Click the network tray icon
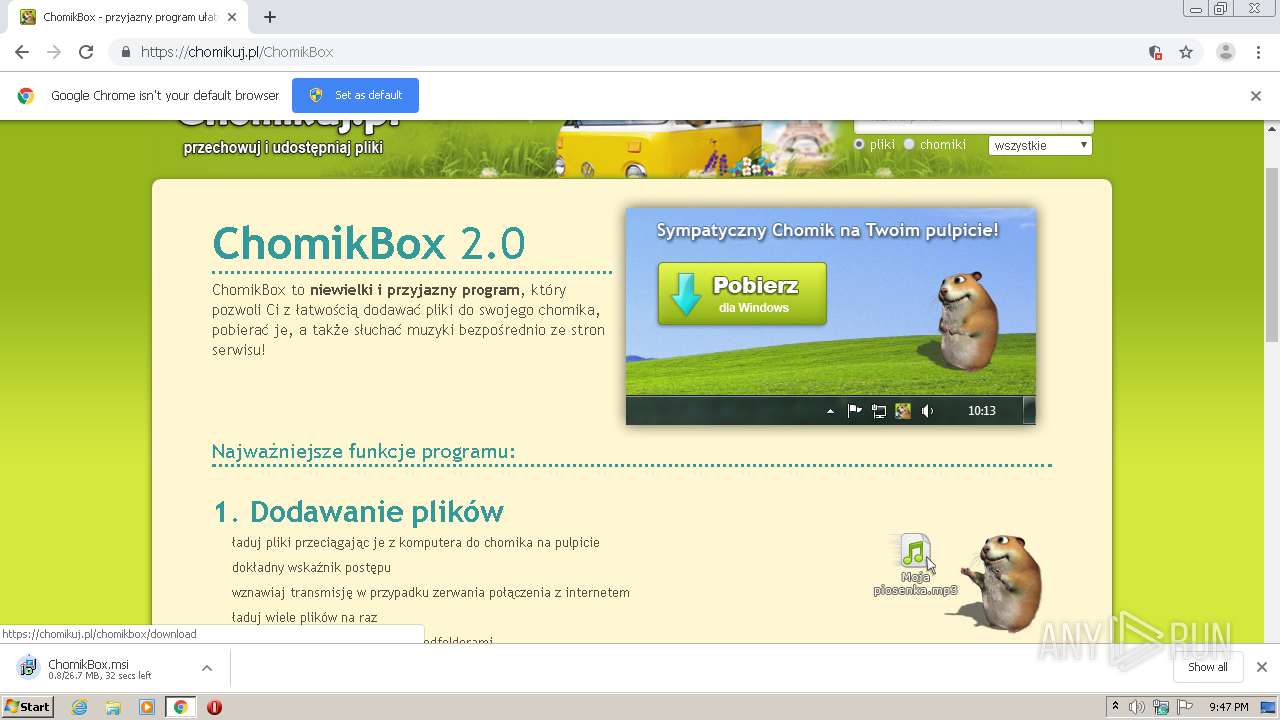 [1161, 707]
